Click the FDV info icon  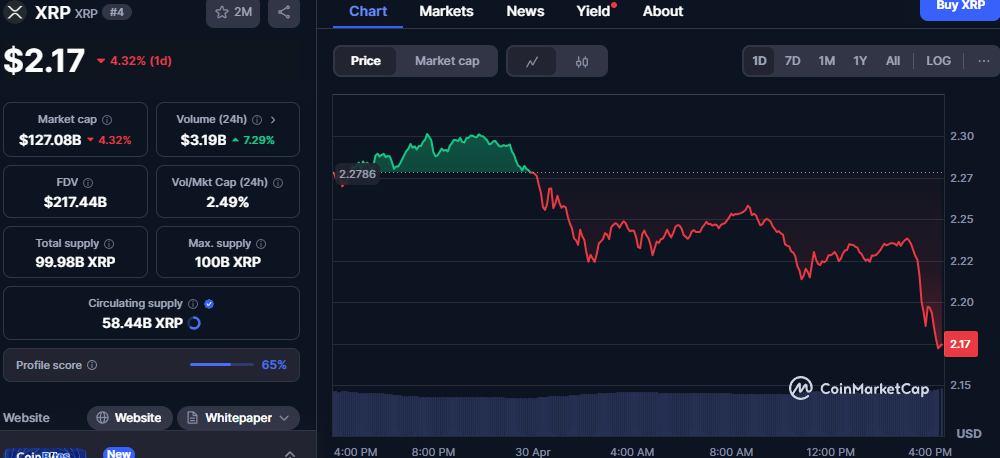click(x=88, y=182)
